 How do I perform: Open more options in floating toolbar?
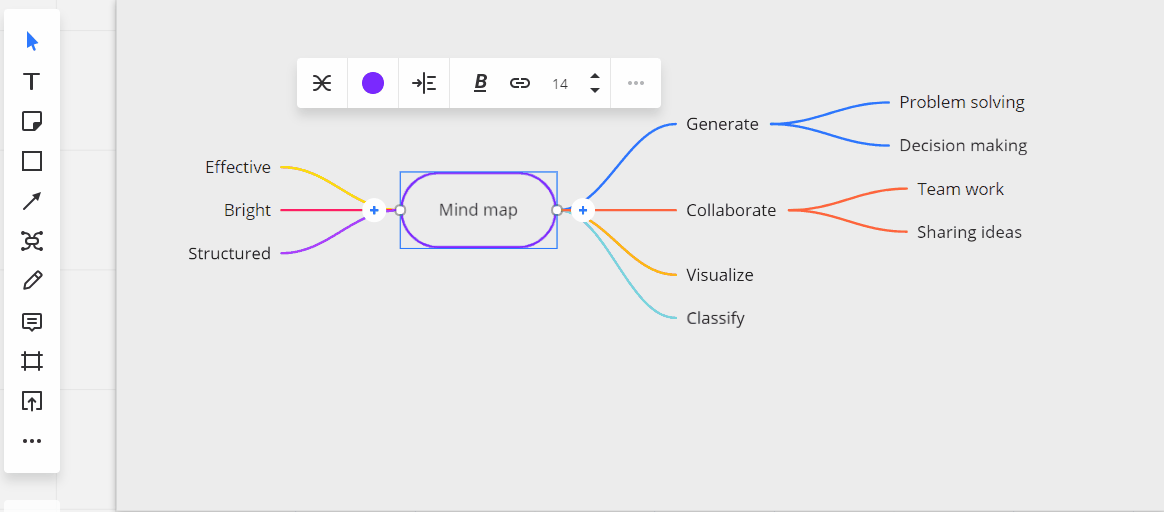pos(636,83)
